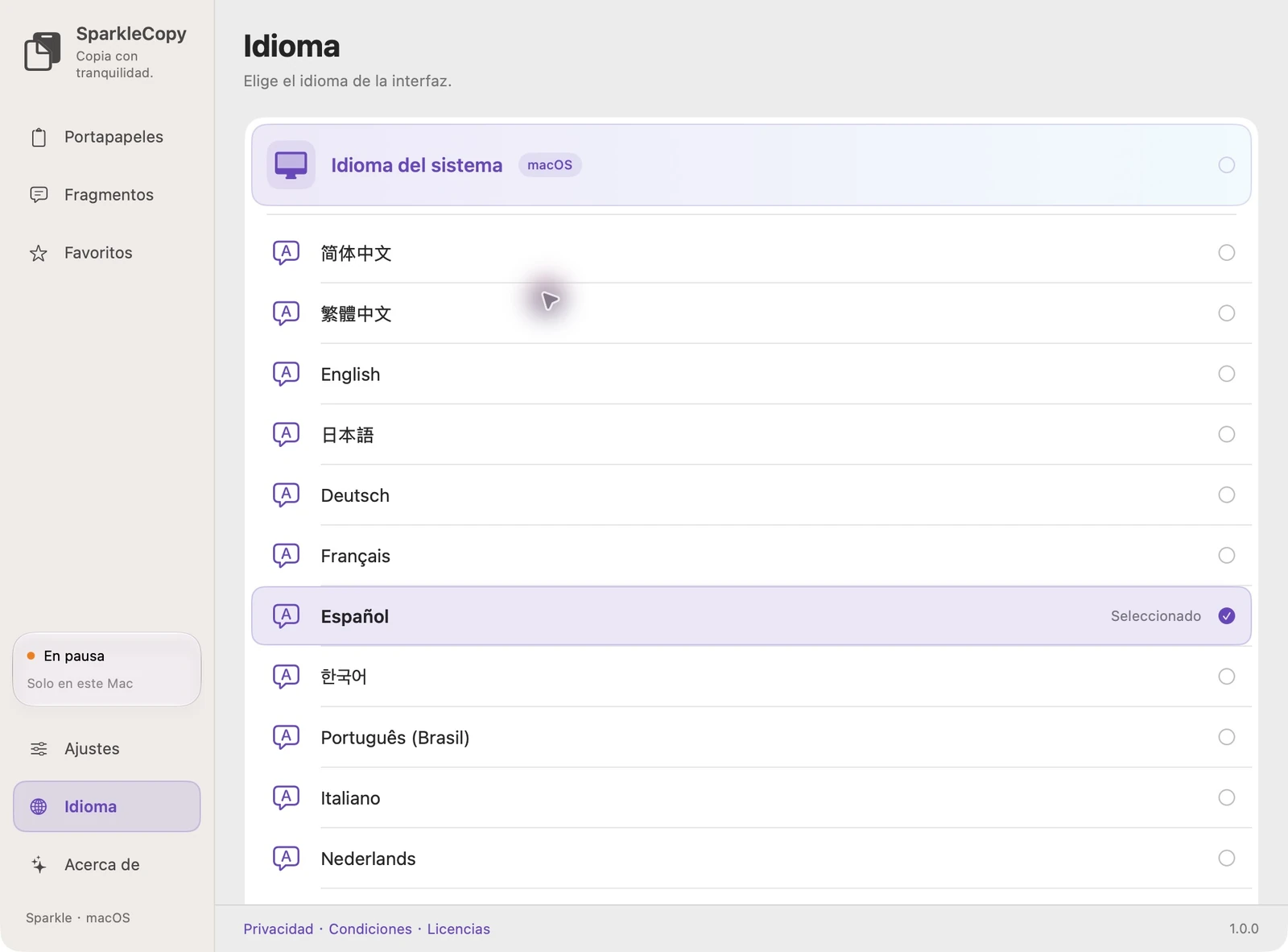The height and width of the screenshot is (952, 1288).
Task: Click the language icon beside 한국어
Action: (x=287, y=677)
